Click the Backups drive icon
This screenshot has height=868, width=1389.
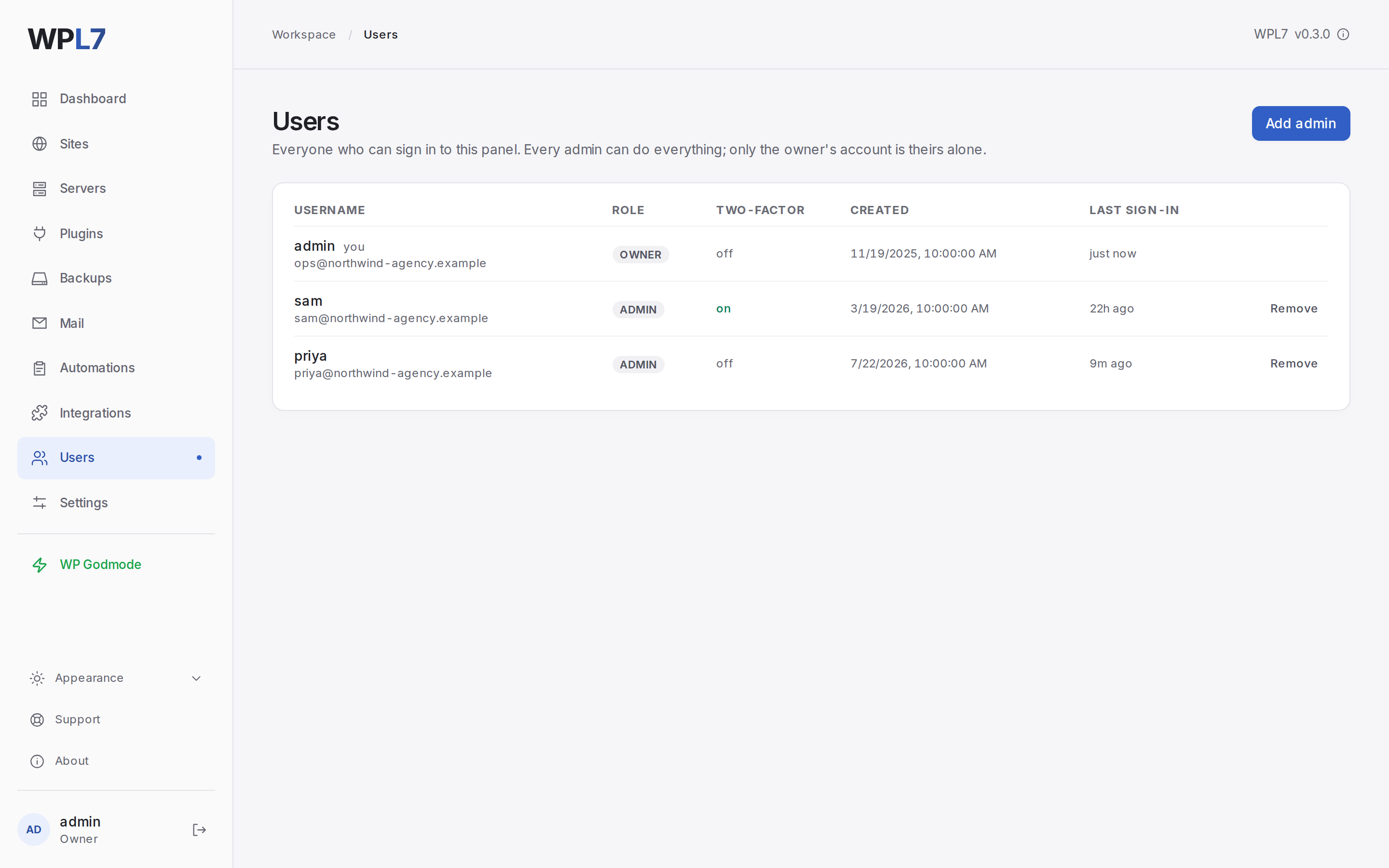tap(40, 278)
